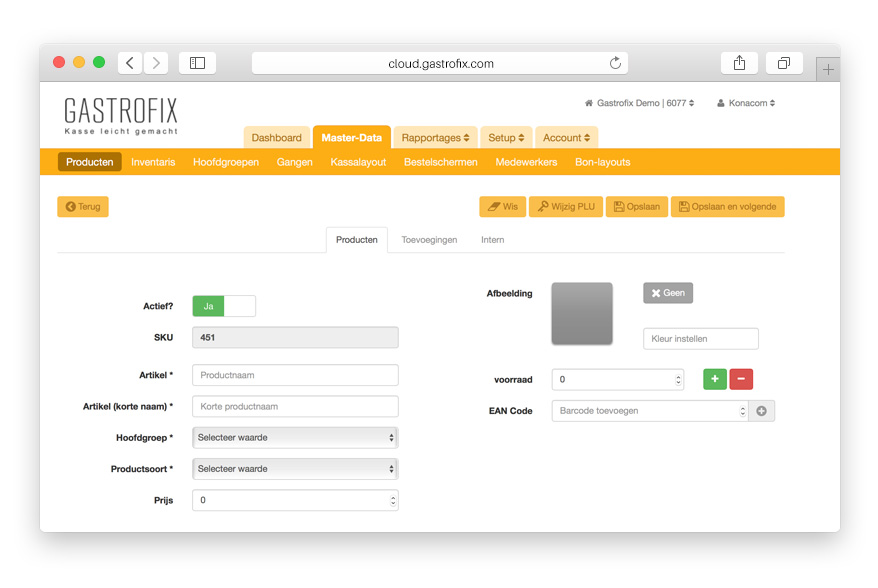The width and height of the screenshot is (878, 588).
Task: Show the Safari sidebar
Action: (x=197, y=63)
